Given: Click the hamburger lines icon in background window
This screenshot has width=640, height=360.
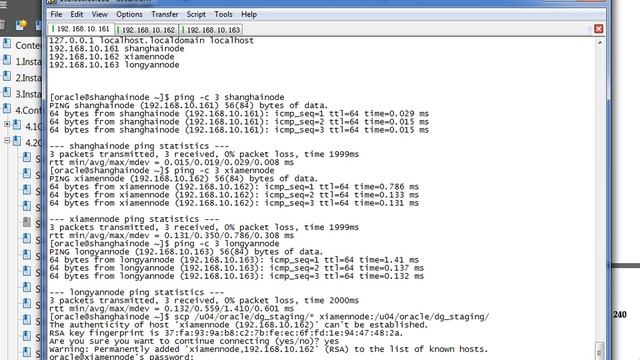Looking at the screenshot, I should (x=4, y=4).
